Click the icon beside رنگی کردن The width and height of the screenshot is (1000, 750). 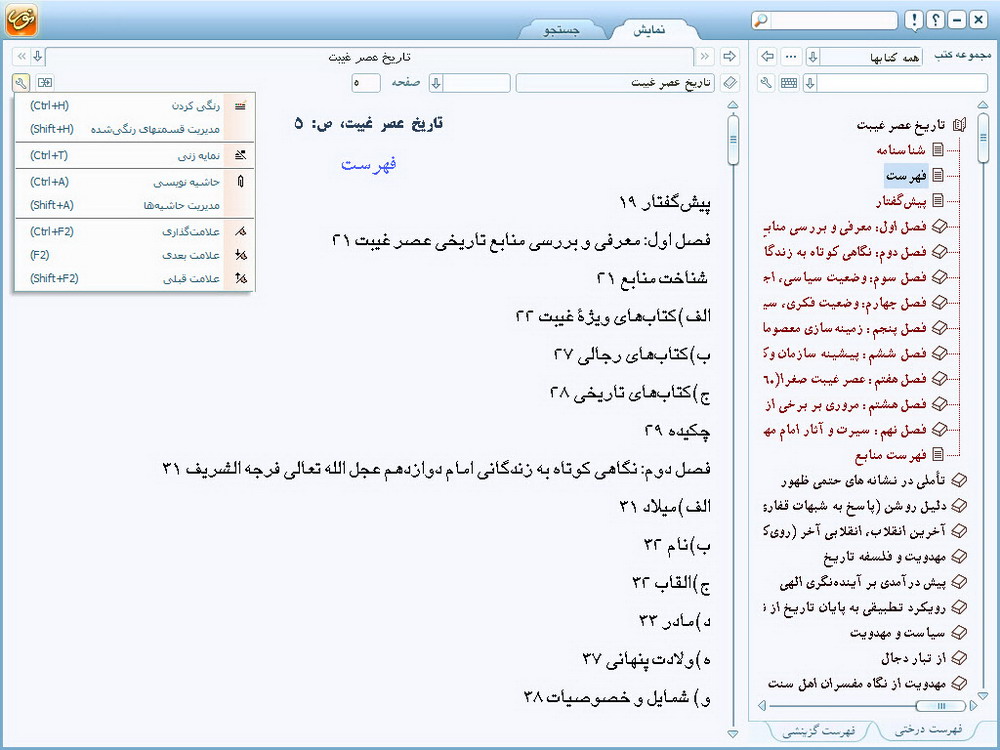(240, 106)
